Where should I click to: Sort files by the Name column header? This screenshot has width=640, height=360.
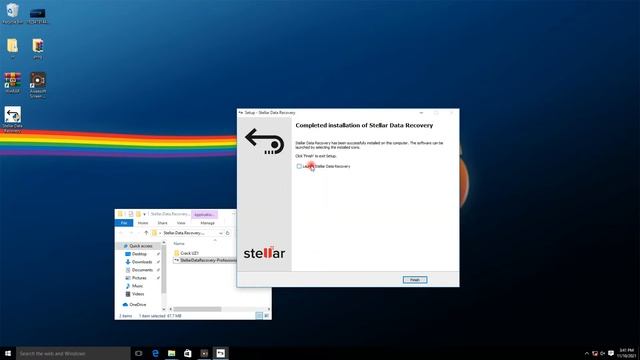179,244
